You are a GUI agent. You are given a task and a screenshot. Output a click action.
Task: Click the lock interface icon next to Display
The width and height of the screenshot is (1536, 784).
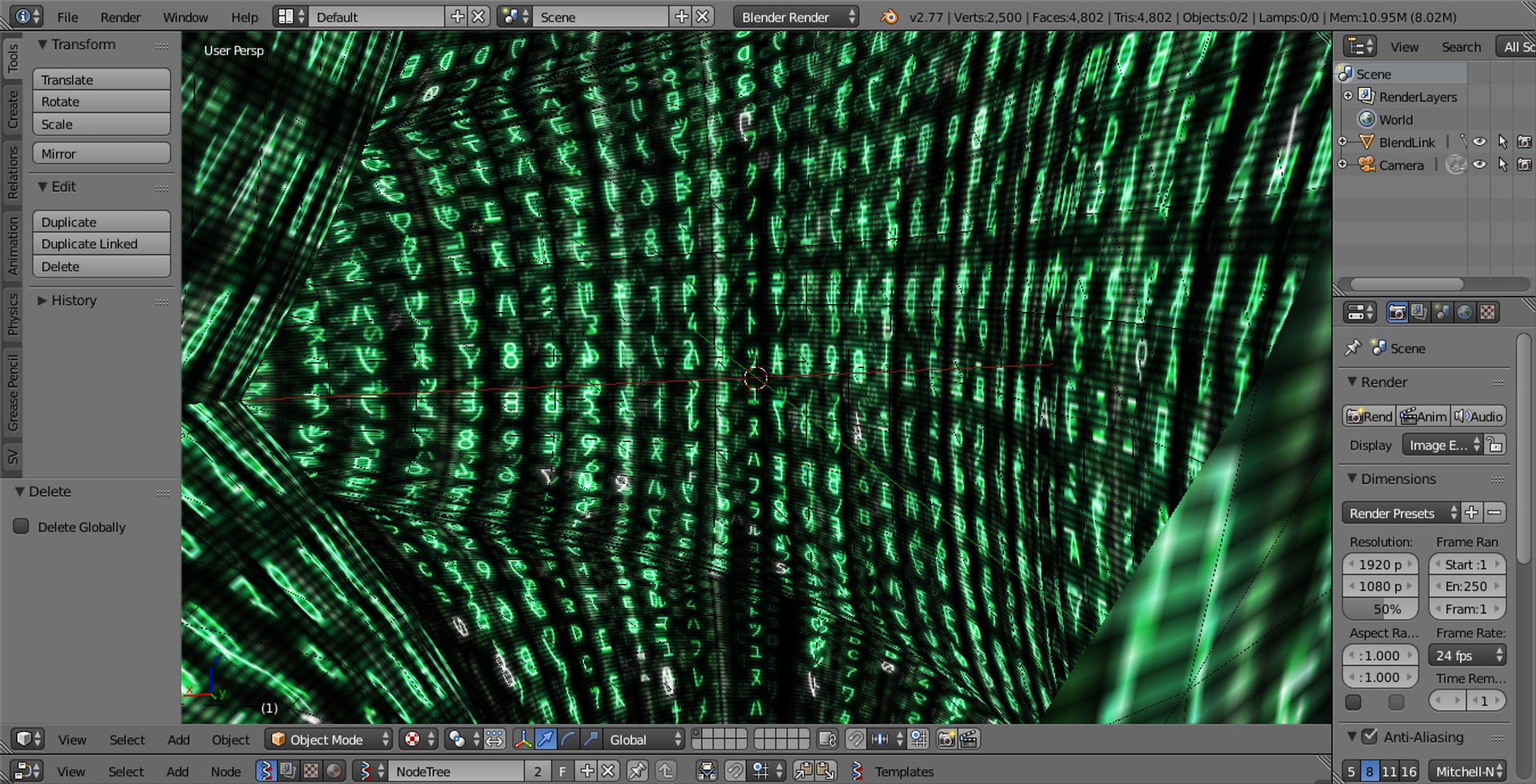point(1495,446)
